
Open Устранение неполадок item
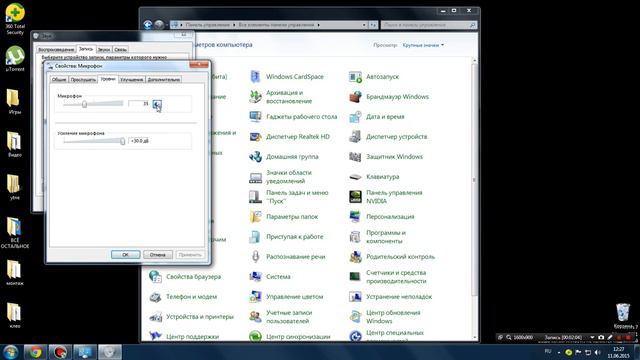click(391, 297)
